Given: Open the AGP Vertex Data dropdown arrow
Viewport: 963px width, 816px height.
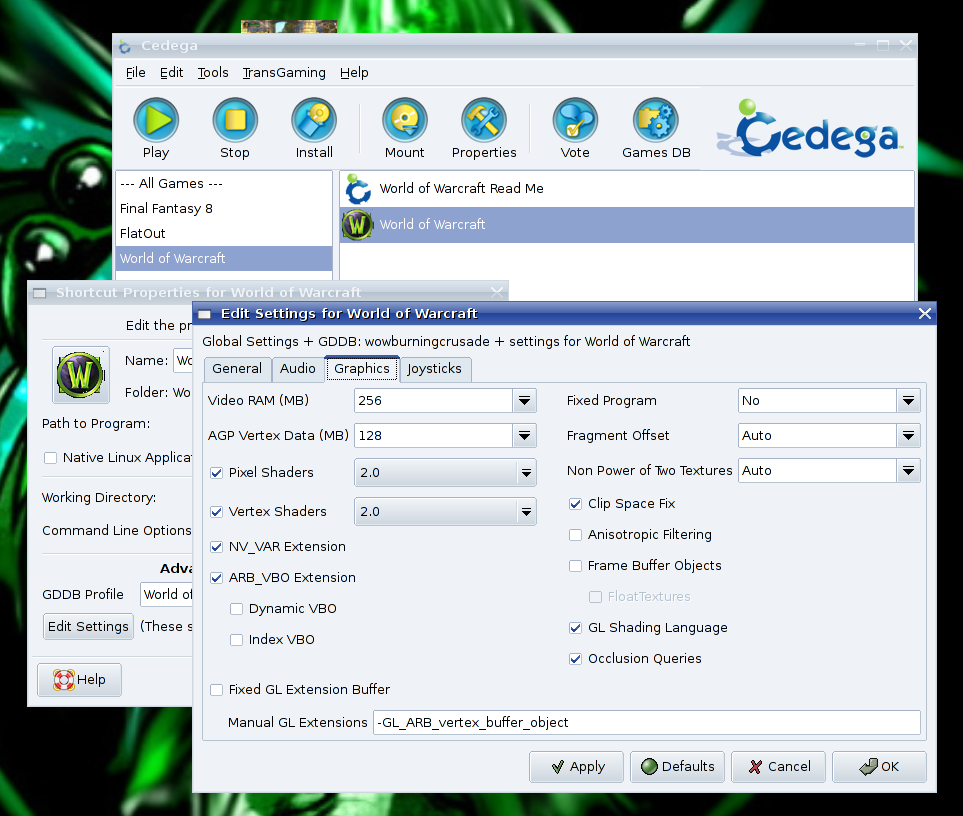Looking at the screenshot, I should tap(524, 436).
